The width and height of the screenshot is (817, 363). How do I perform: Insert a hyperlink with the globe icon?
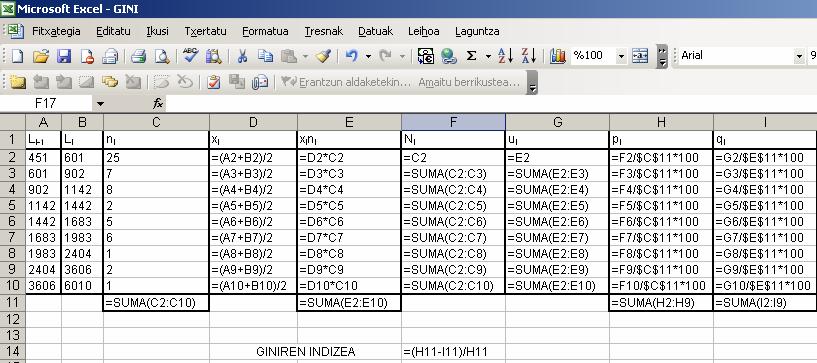[x=449, y=56]
